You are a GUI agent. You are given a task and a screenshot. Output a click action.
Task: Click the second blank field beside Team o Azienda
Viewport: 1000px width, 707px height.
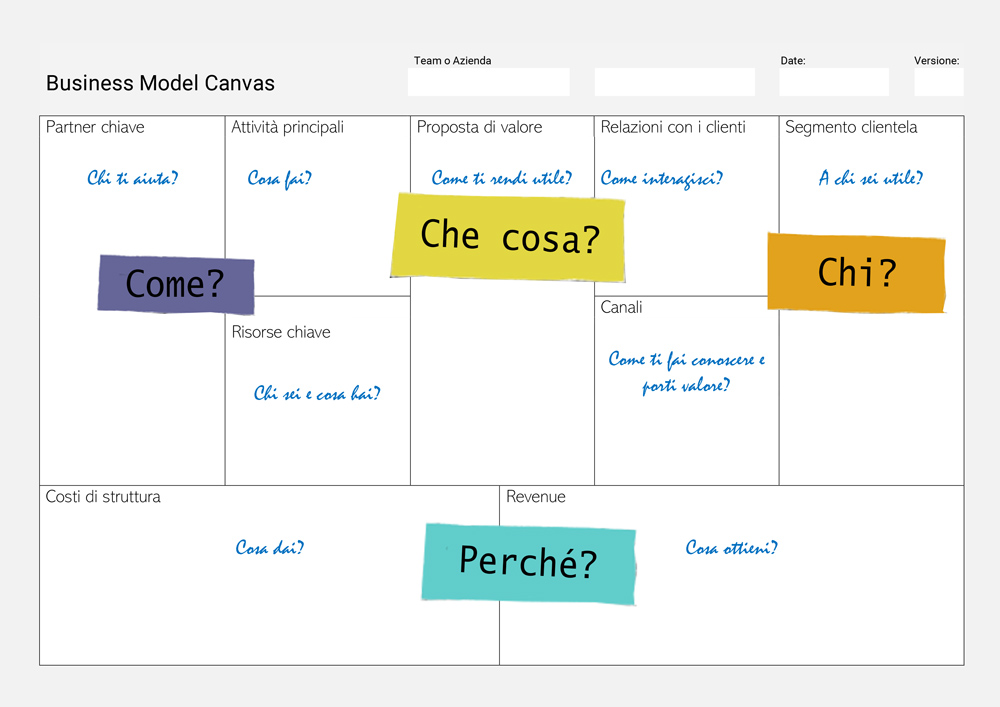[x=675, y=82]
